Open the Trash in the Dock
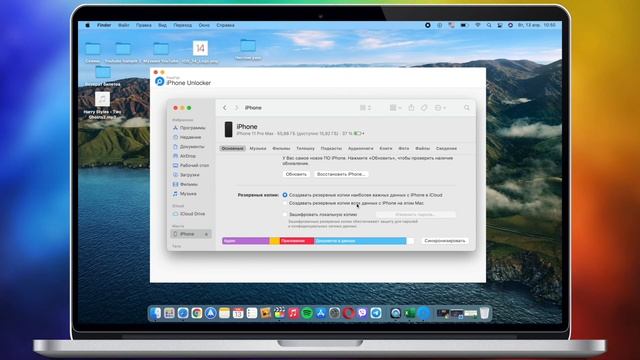 (484, 313)
